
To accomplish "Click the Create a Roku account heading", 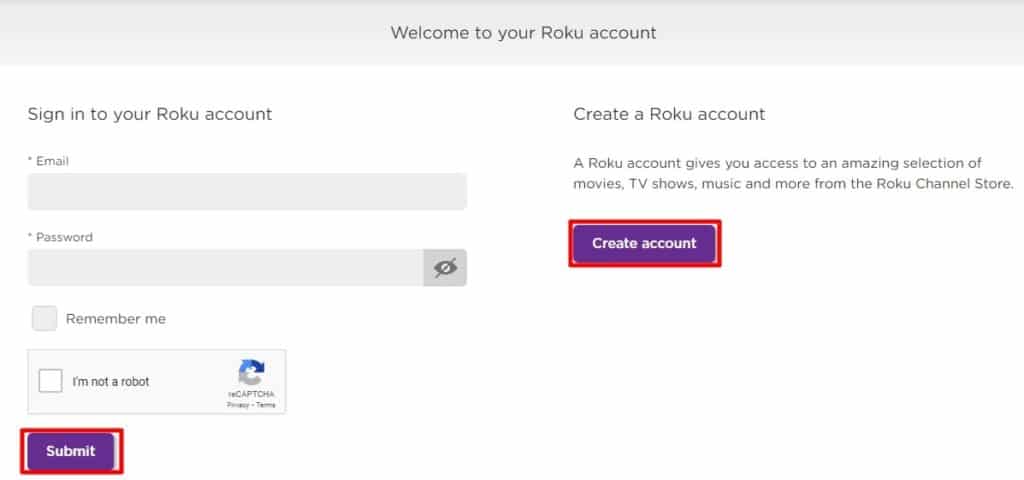I will click(669, 114).
